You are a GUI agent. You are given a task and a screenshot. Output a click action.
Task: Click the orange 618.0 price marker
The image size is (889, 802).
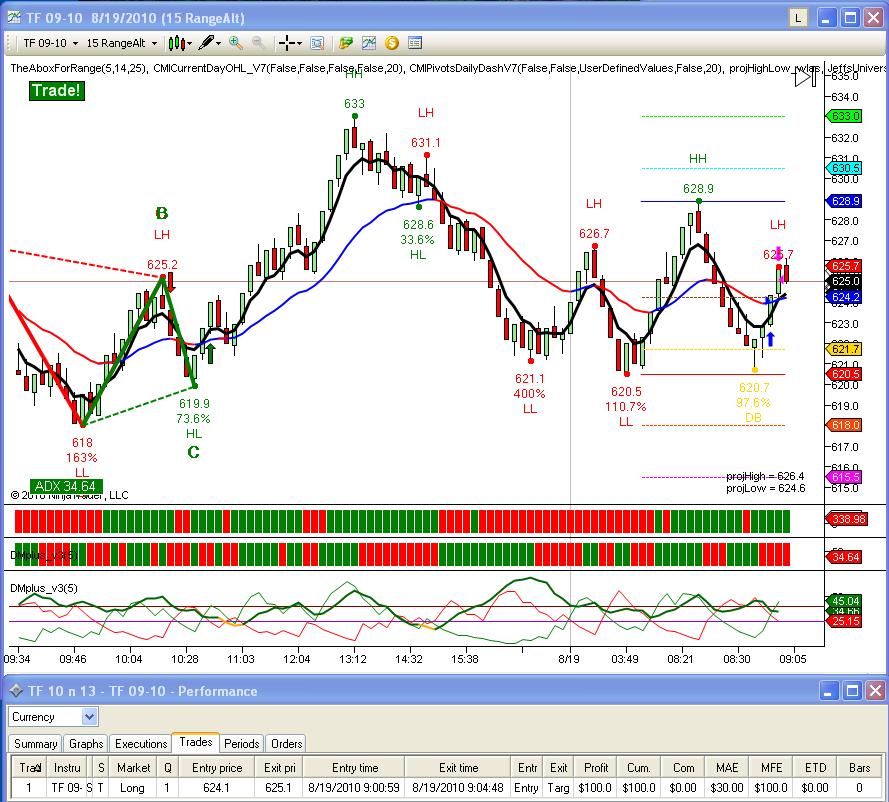point(843,425)
